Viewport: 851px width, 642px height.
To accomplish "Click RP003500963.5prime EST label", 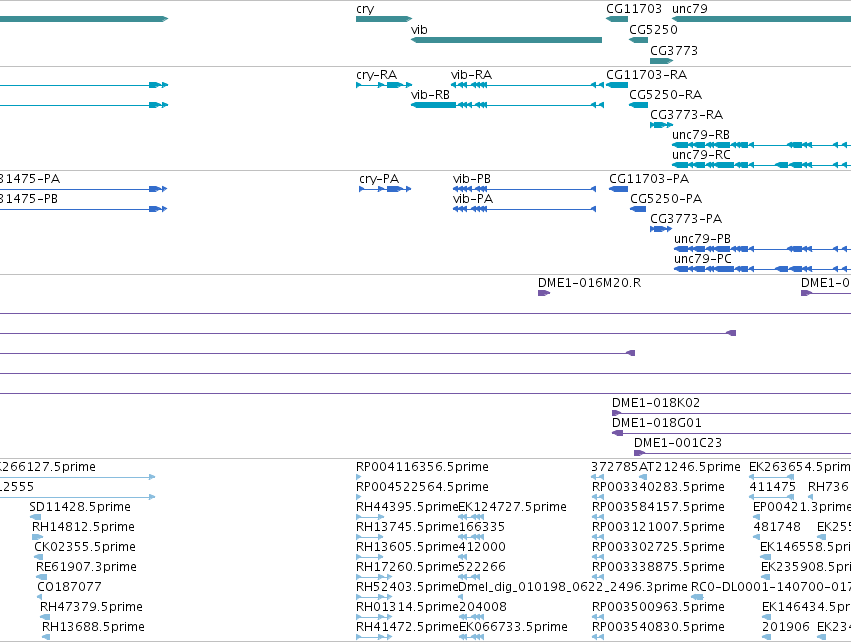I will [658, 607].
